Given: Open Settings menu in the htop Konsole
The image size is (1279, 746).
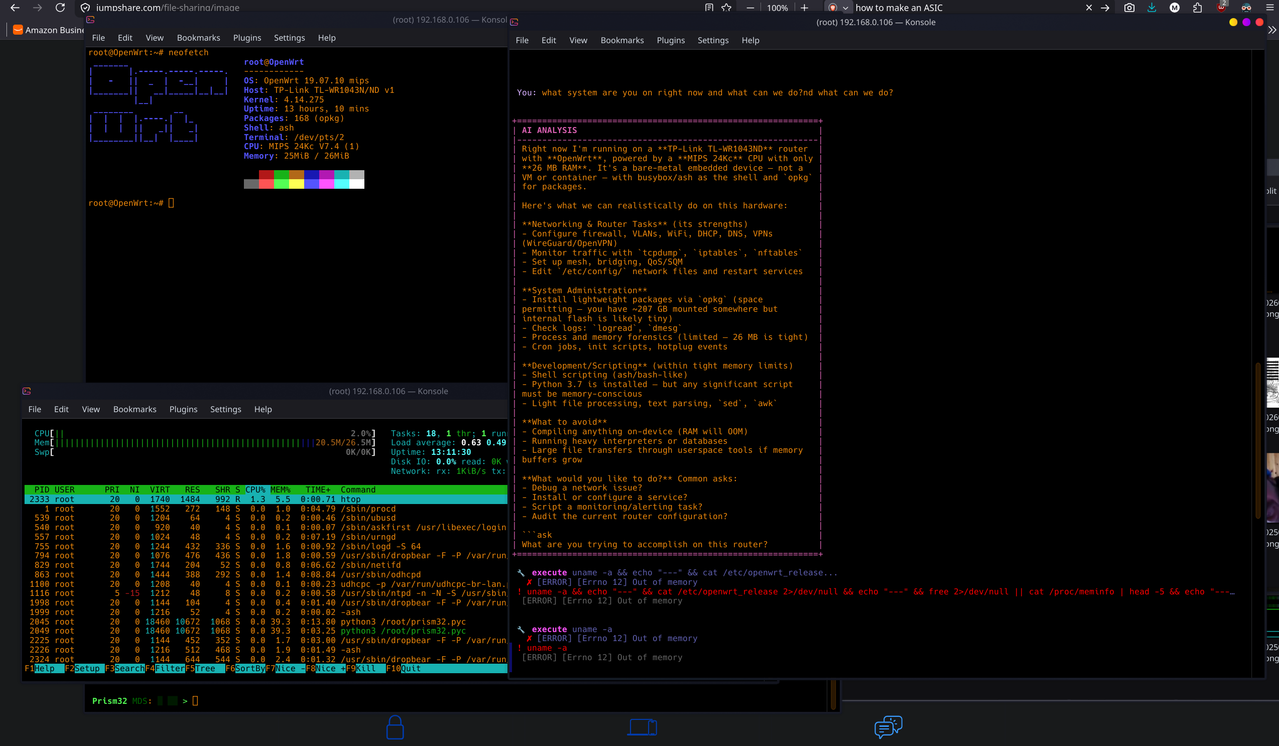Looking at the screenshot, I should (x=225, y=409).
